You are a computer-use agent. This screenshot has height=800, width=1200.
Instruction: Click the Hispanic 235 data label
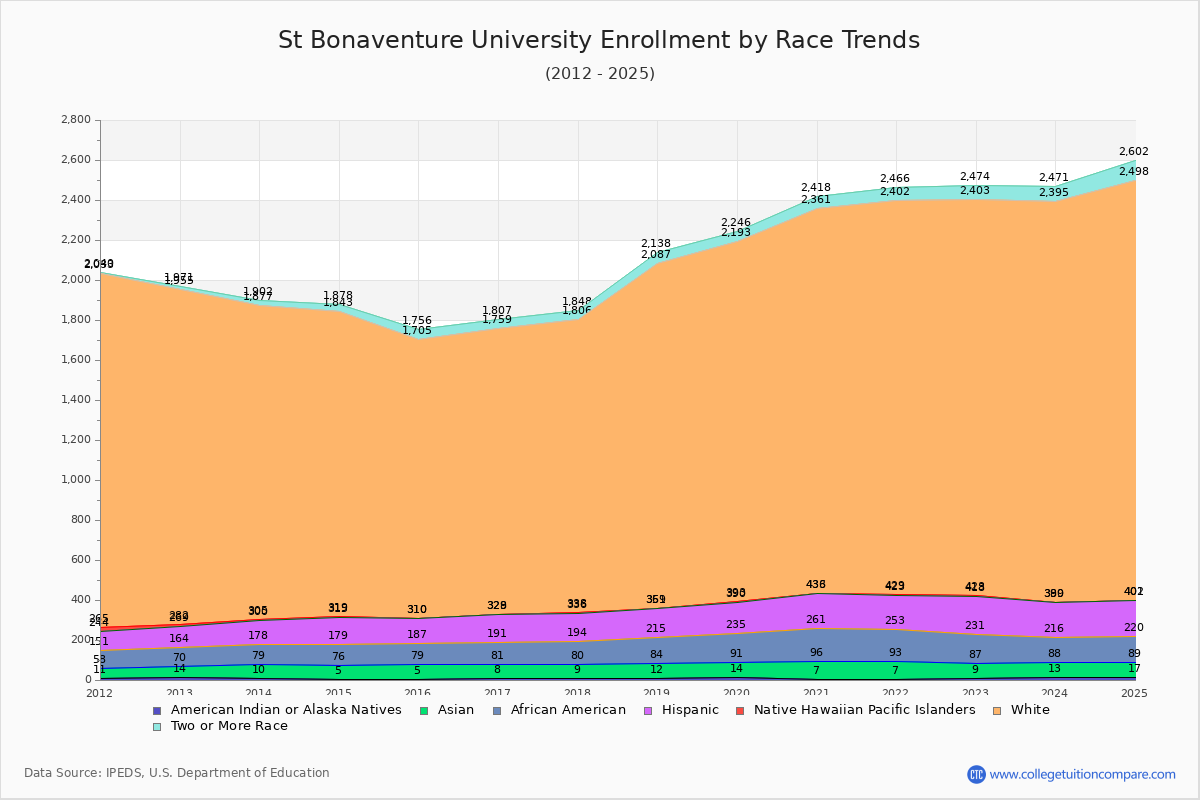(x=736, y=625)
